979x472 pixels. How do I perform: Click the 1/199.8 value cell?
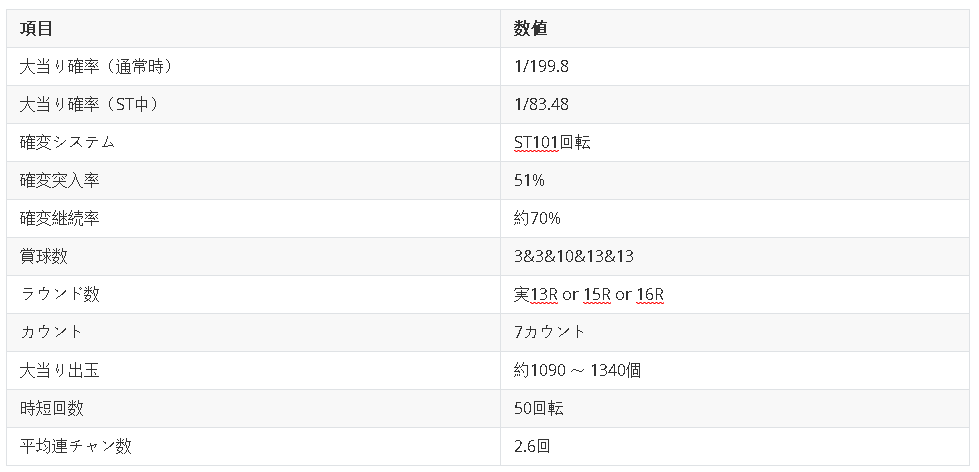point(541,67)
